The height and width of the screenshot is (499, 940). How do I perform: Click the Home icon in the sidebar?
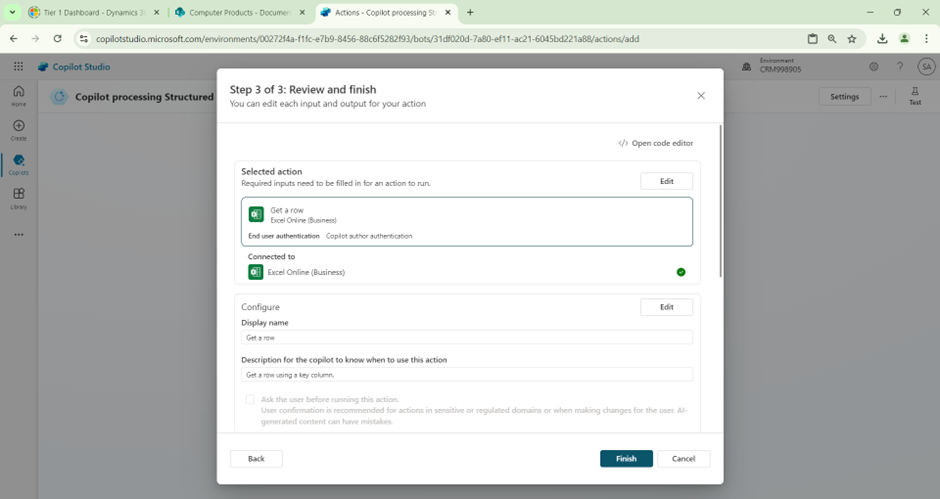(18, 95)
